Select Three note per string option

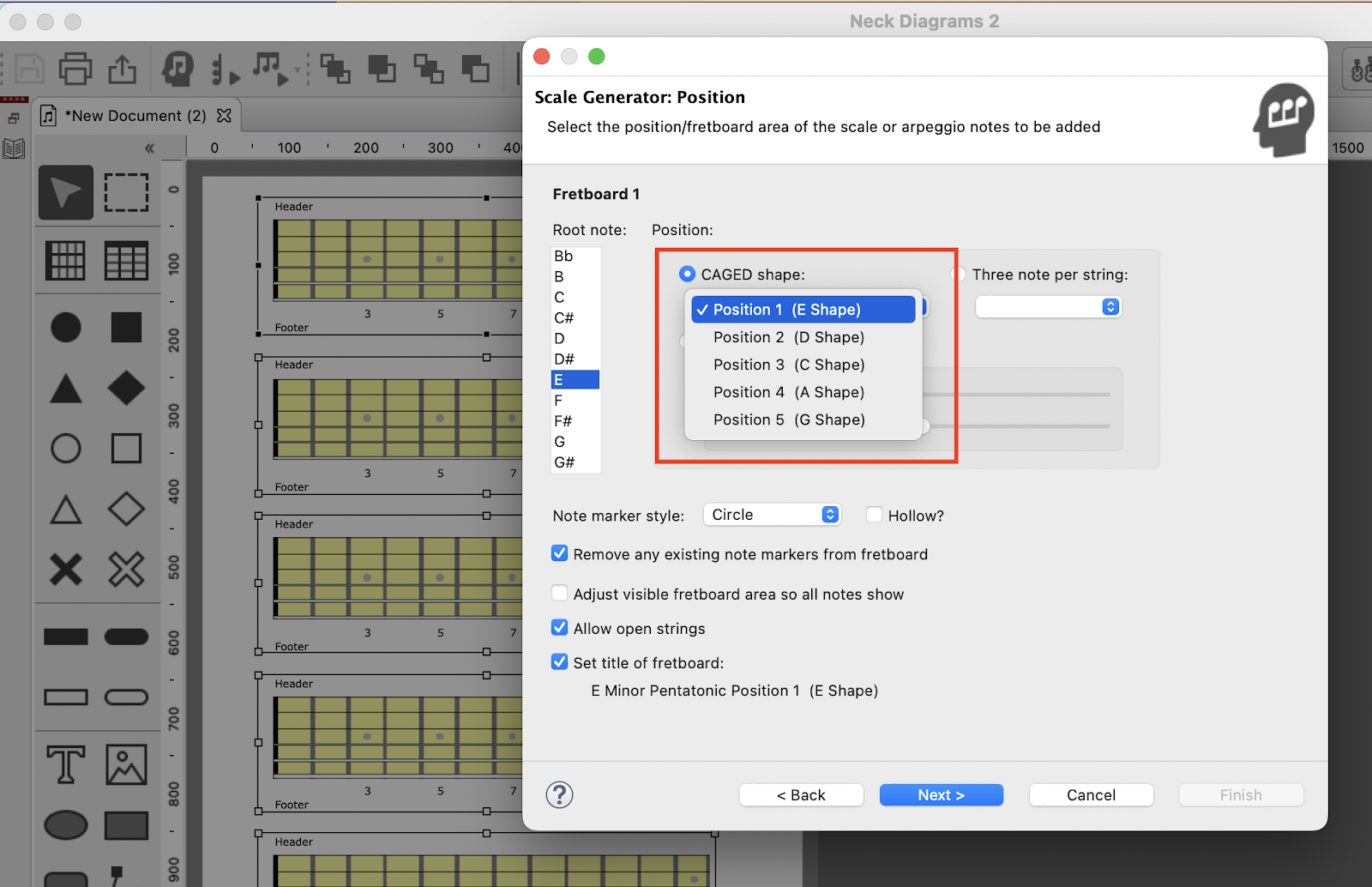[x=959, y=274]
